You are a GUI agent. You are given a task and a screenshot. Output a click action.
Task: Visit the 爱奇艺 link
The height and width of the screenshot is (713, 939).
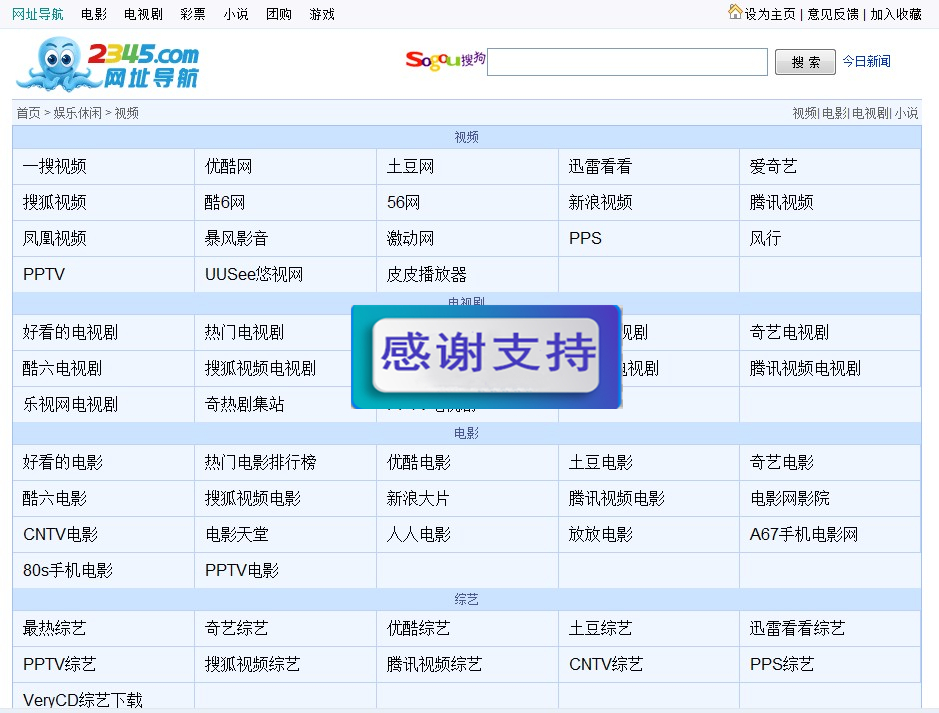coord(773,166)
